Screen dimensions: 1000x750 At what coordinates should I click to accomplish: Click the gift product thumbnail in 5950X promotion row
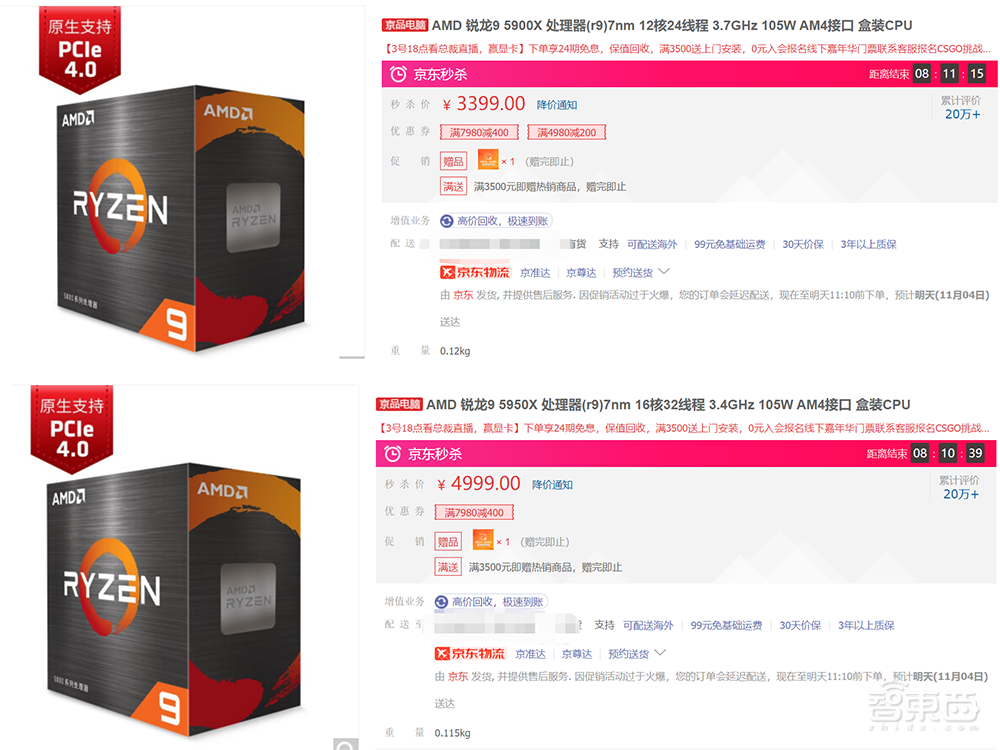[483, 540]
